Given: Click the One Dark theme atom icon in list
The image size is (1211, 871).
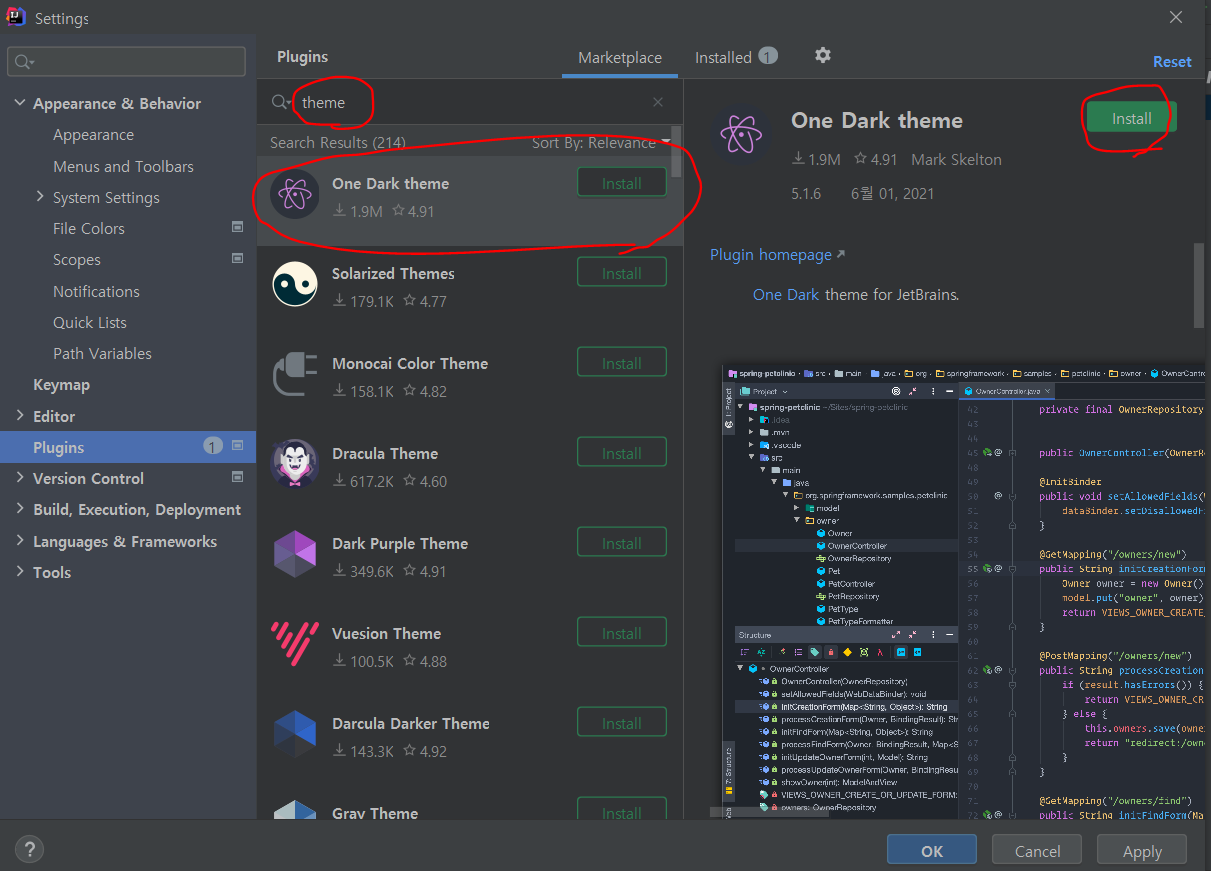Looking at the screenshot, I should click(295, 195).
